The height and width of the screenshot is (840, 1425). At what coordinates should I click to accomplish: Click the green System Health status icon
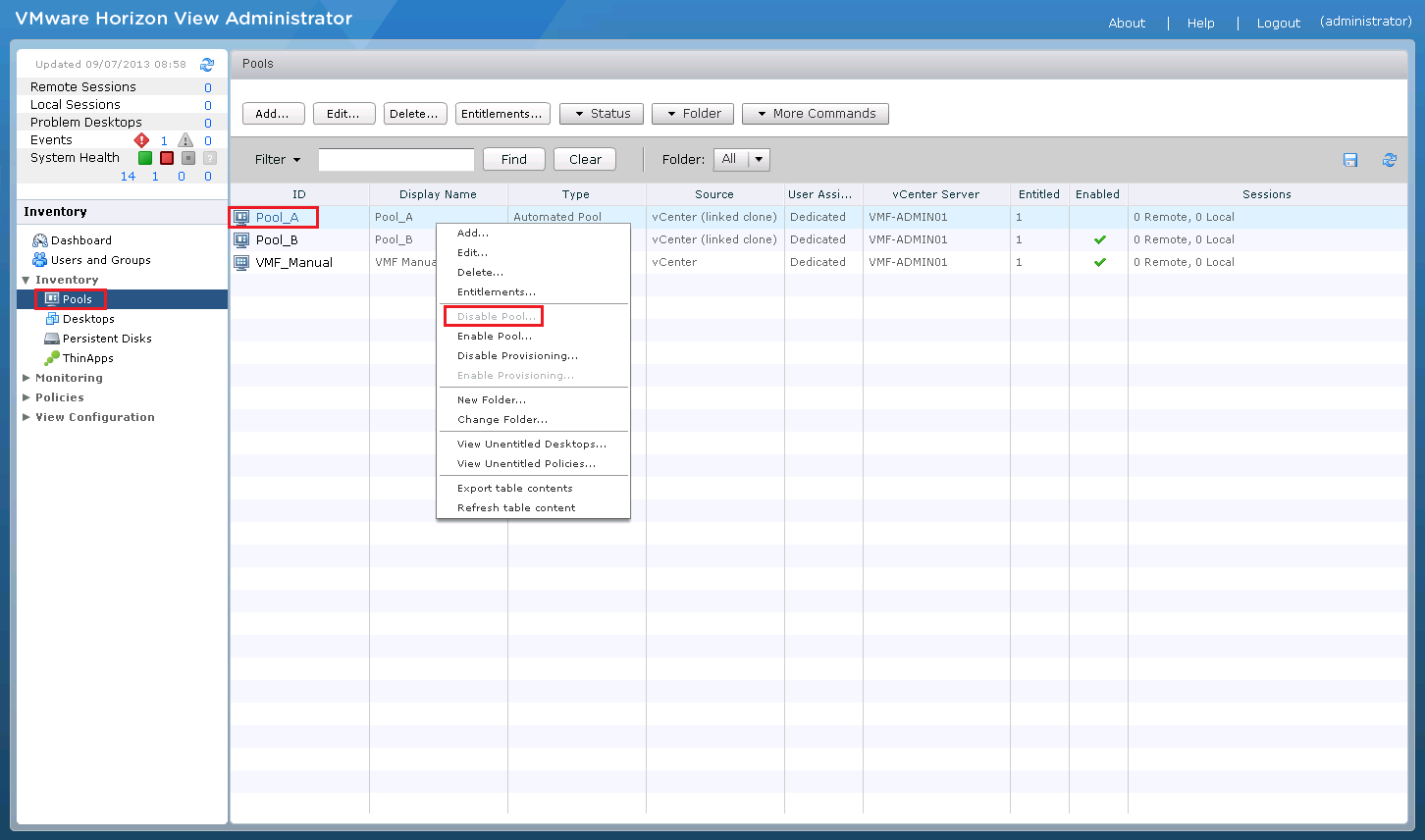(145, 158)
